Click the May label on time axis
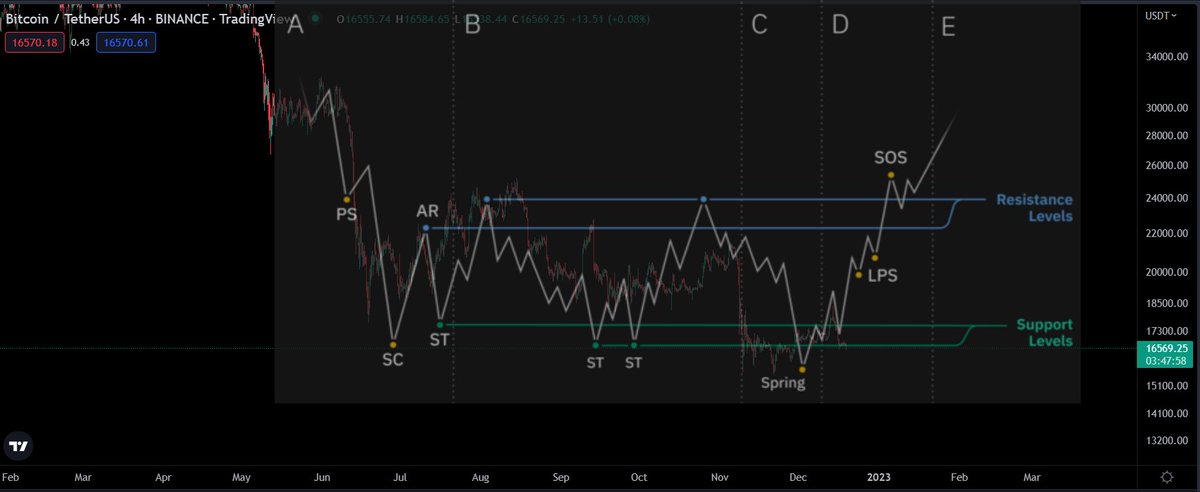1200x492 pixels. (241, 478)
